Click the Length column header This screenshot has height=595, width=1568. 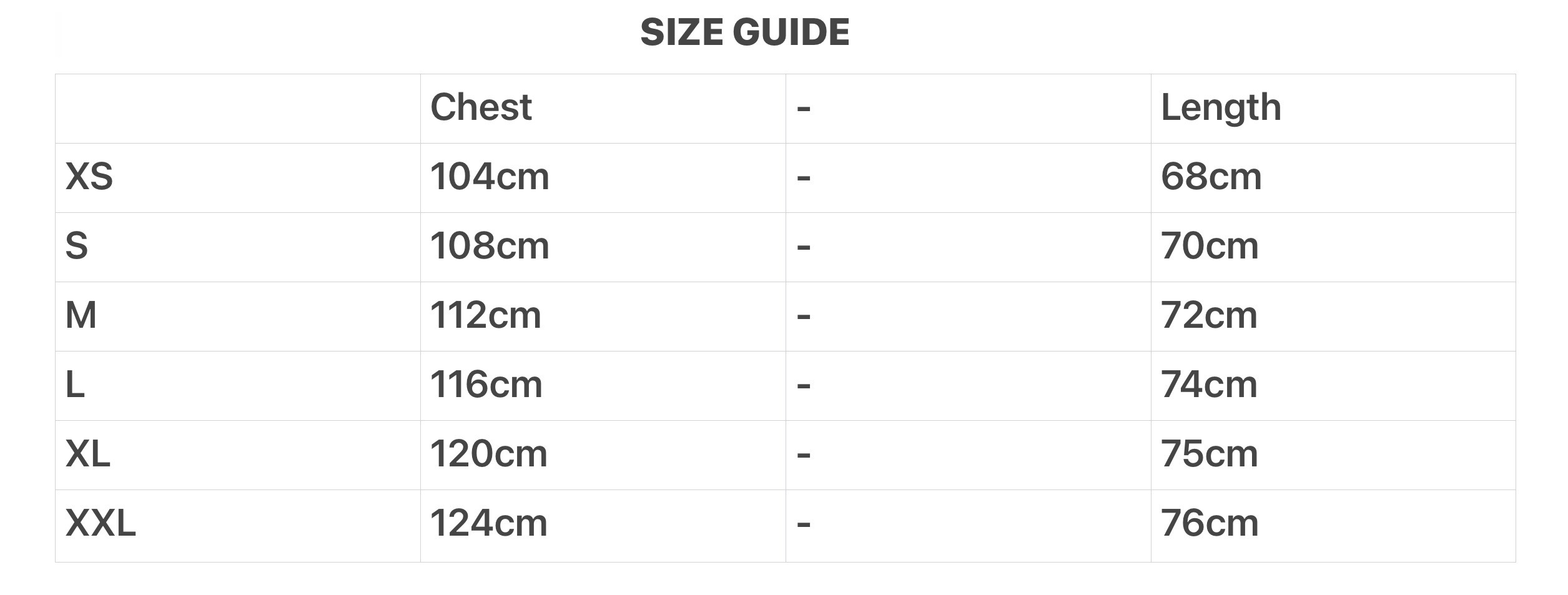(x=1221, y=107)
